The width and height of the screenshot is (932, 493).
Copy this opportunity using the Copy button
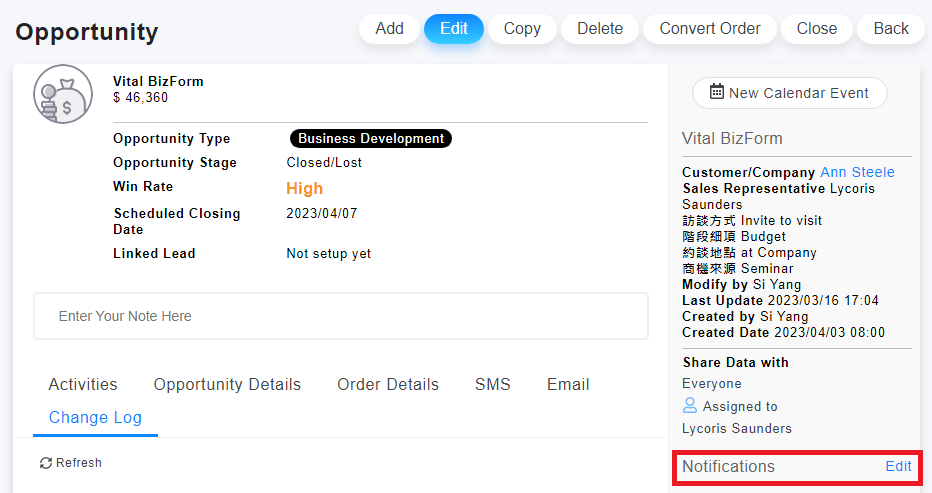point(522,29)
